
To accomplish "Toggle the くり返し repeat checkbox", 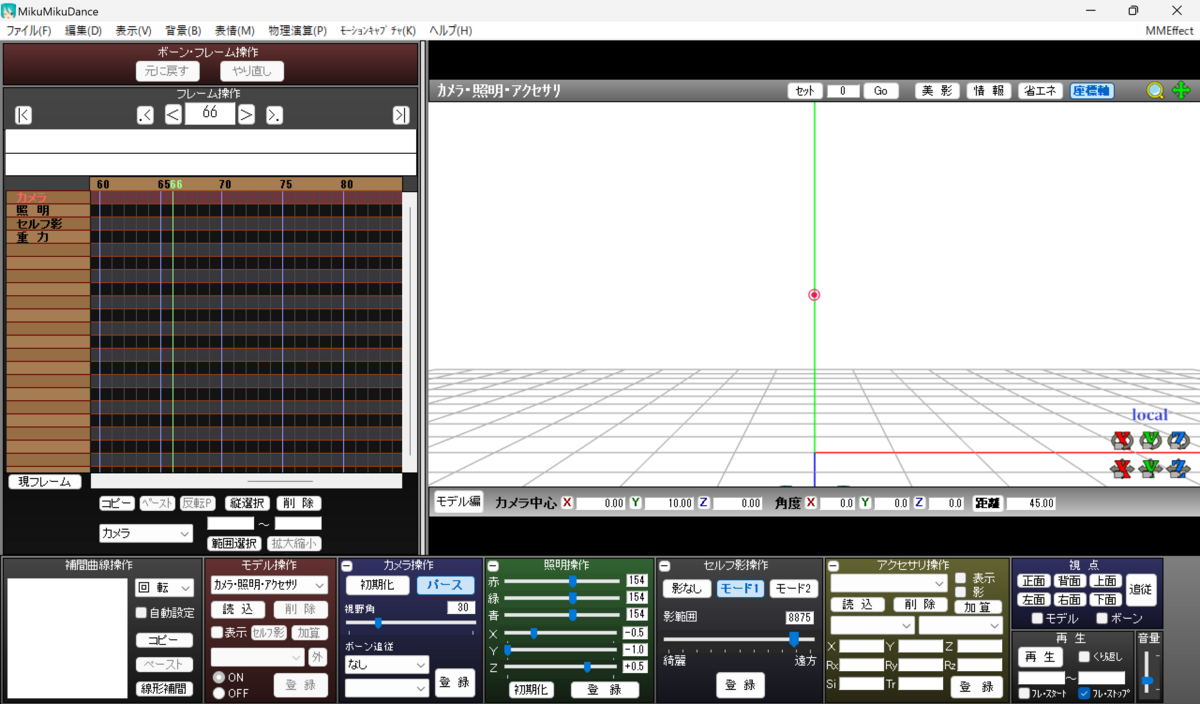I will pyautogui.click(x=1084, y=657).
